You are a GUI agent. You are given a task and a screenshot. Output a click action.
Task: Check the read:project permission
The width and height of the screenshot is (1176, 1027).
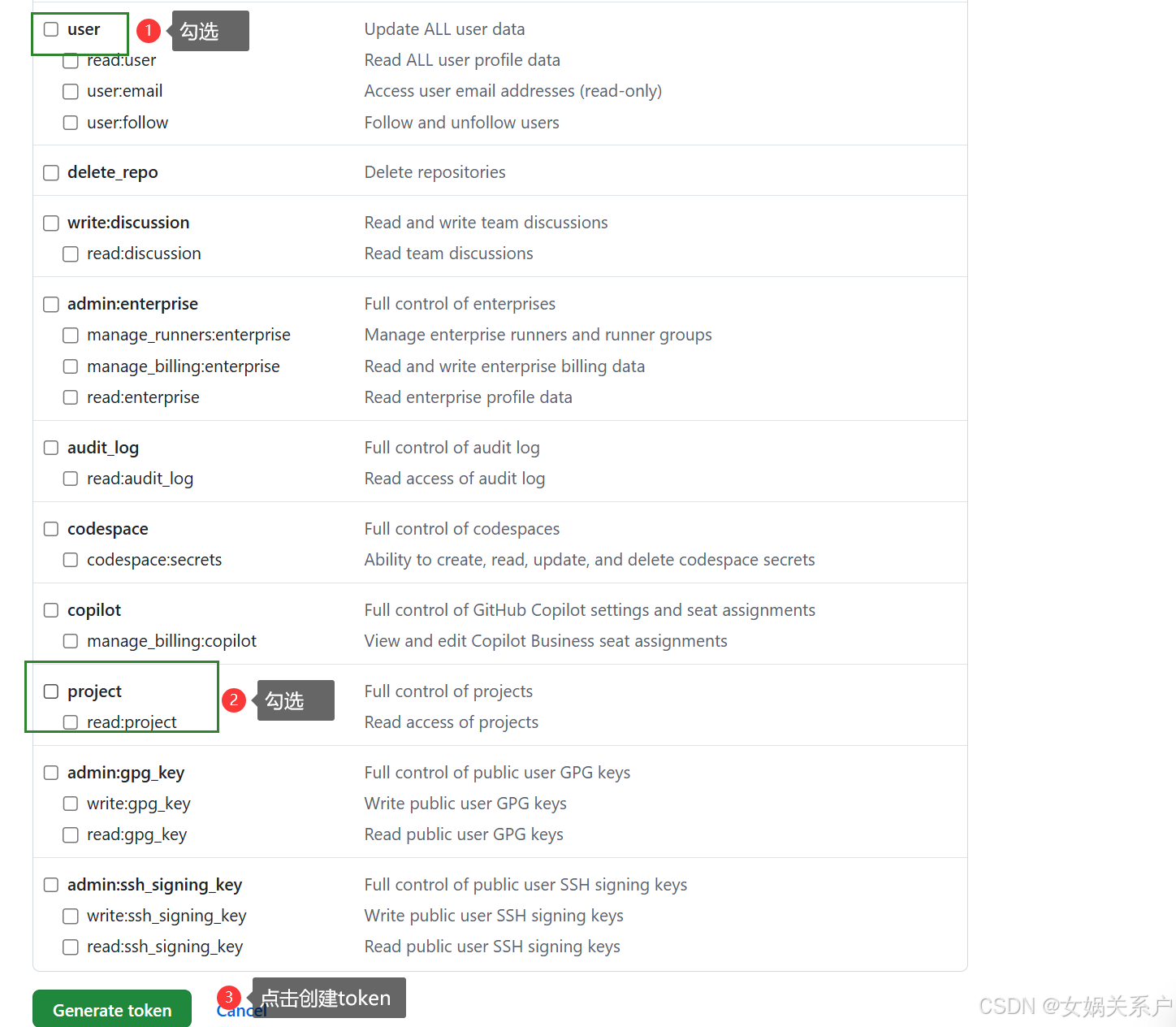pyautogui.click(x=71, y=721)
